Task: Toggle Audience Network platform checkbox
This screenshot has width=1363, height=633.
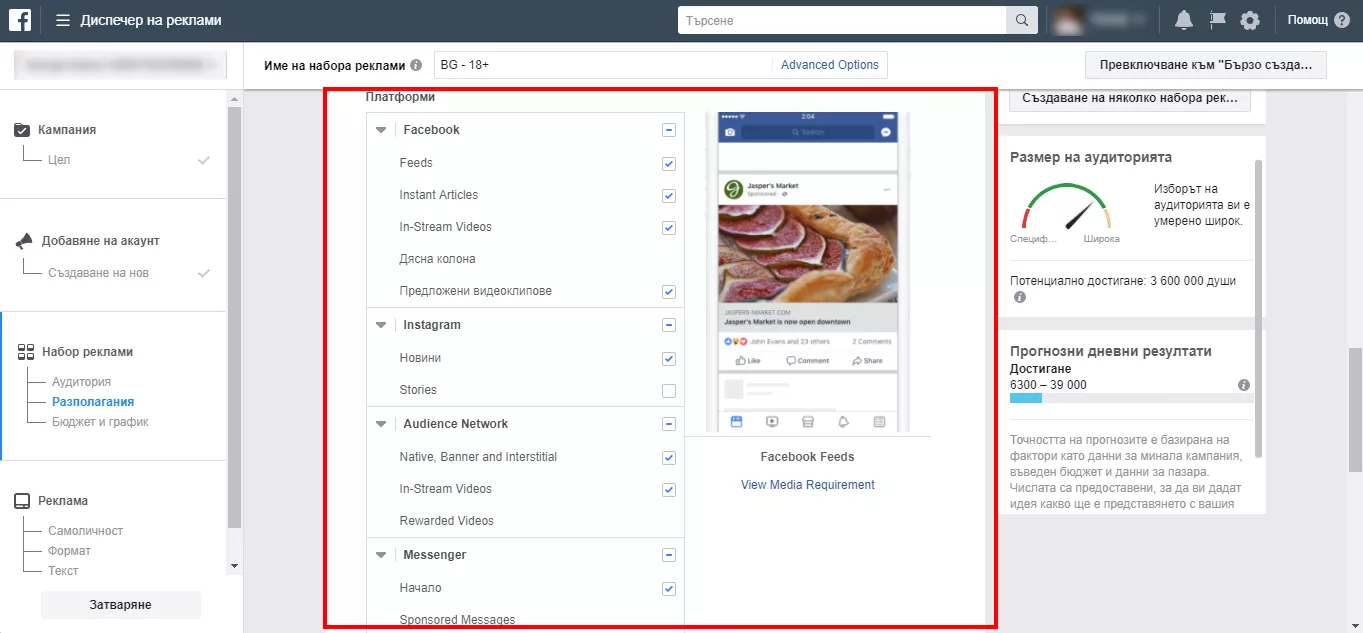Action: [x=669, y=424]
